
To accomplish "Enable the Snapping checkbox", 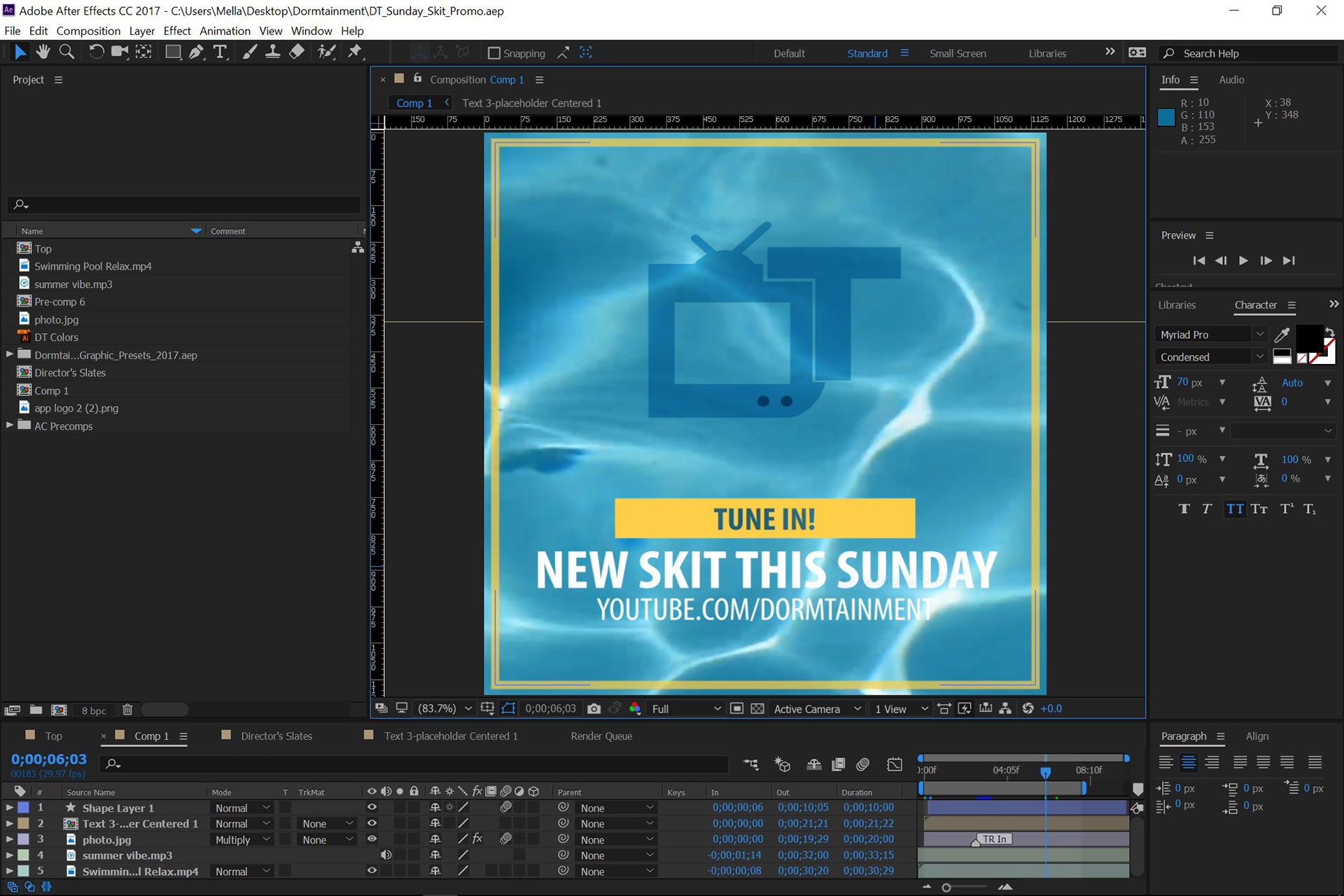I will click(x=493, y=53).
